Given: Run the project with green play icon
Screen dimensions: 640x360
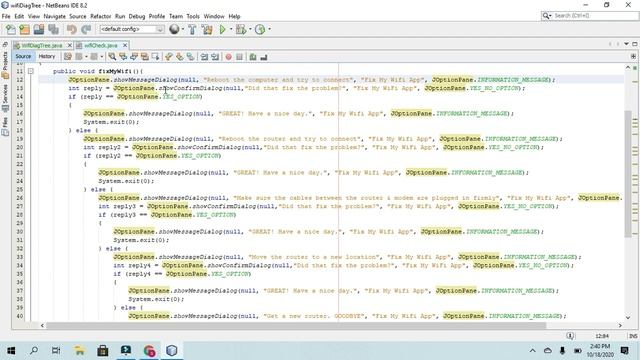Looking at the screenshot, I should point(222,29).
